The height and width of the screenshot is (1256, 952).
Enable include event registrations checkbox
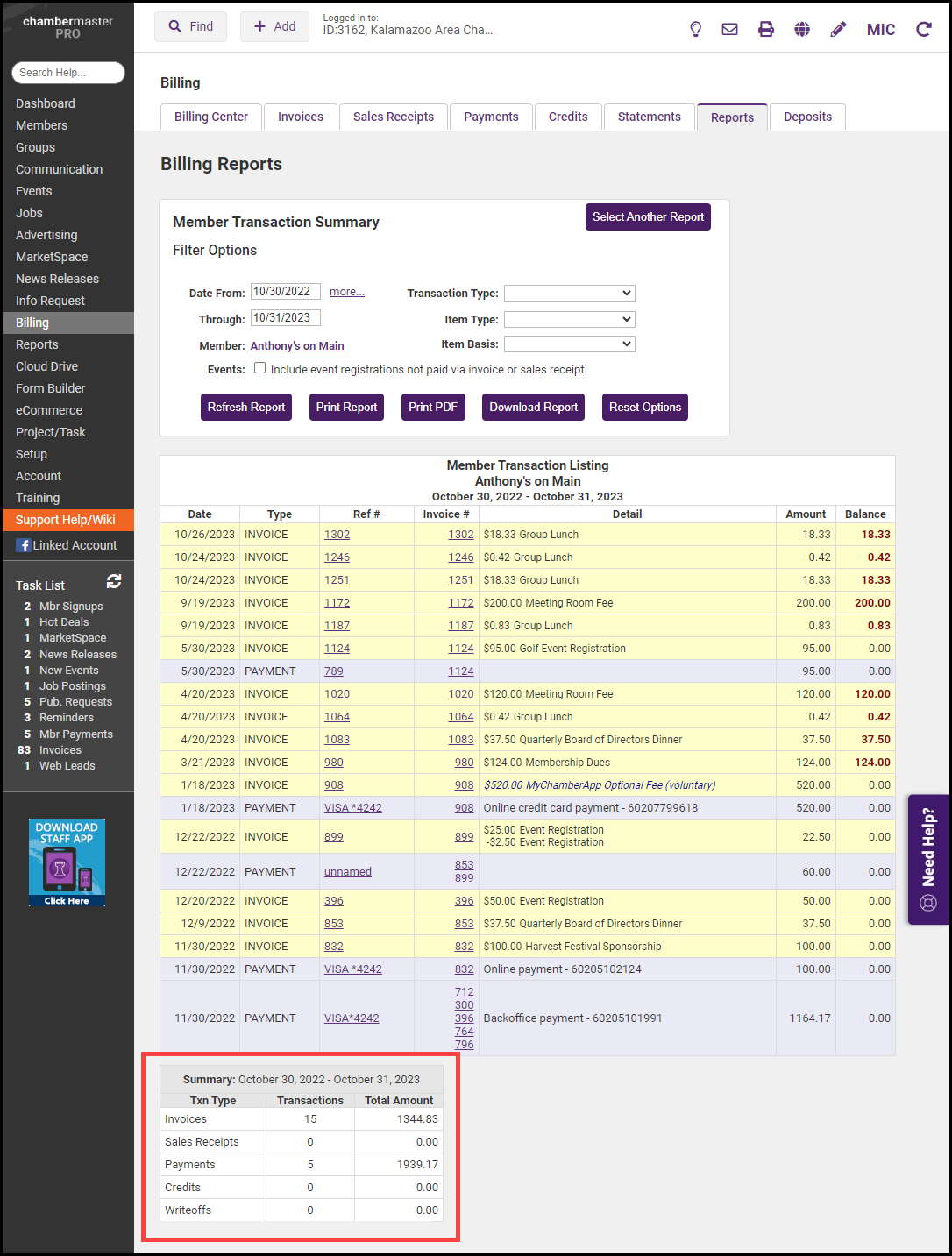coord(260,368)
